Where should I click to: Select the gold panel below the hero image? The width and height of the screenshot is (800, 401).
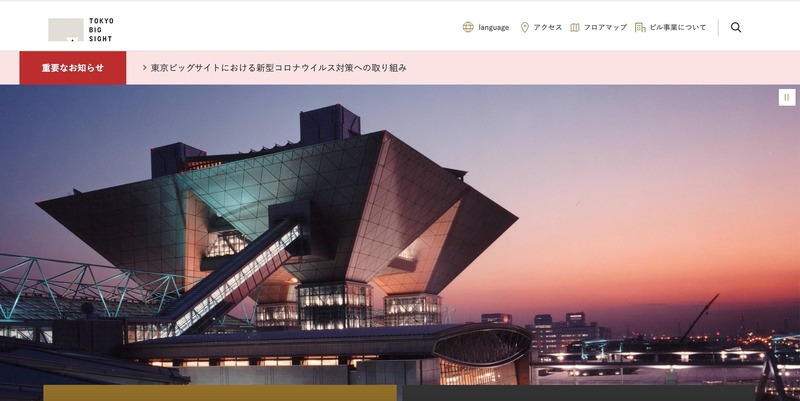pos(220,393)
